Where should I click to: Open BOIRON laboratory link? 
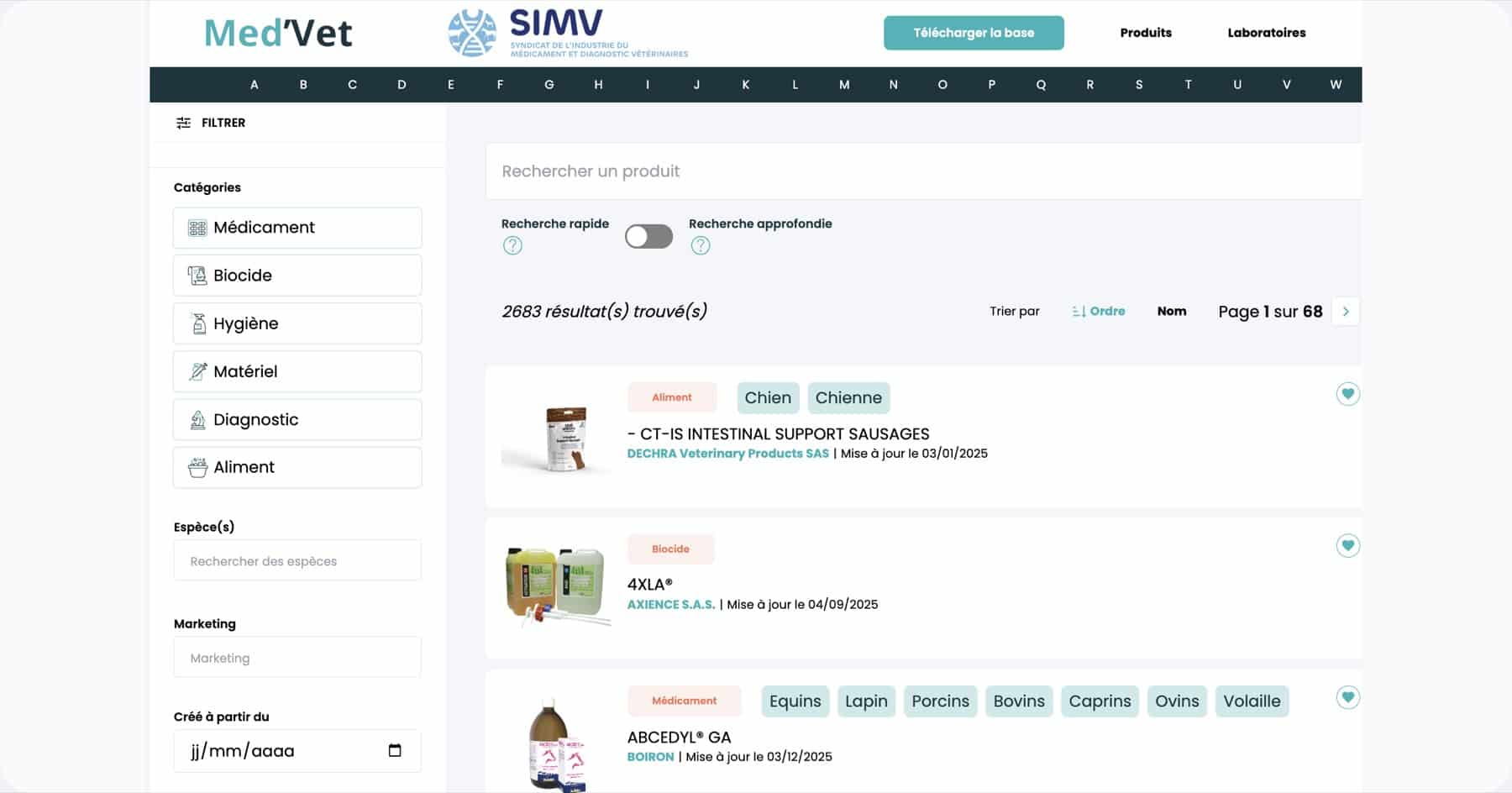(650, 757)
